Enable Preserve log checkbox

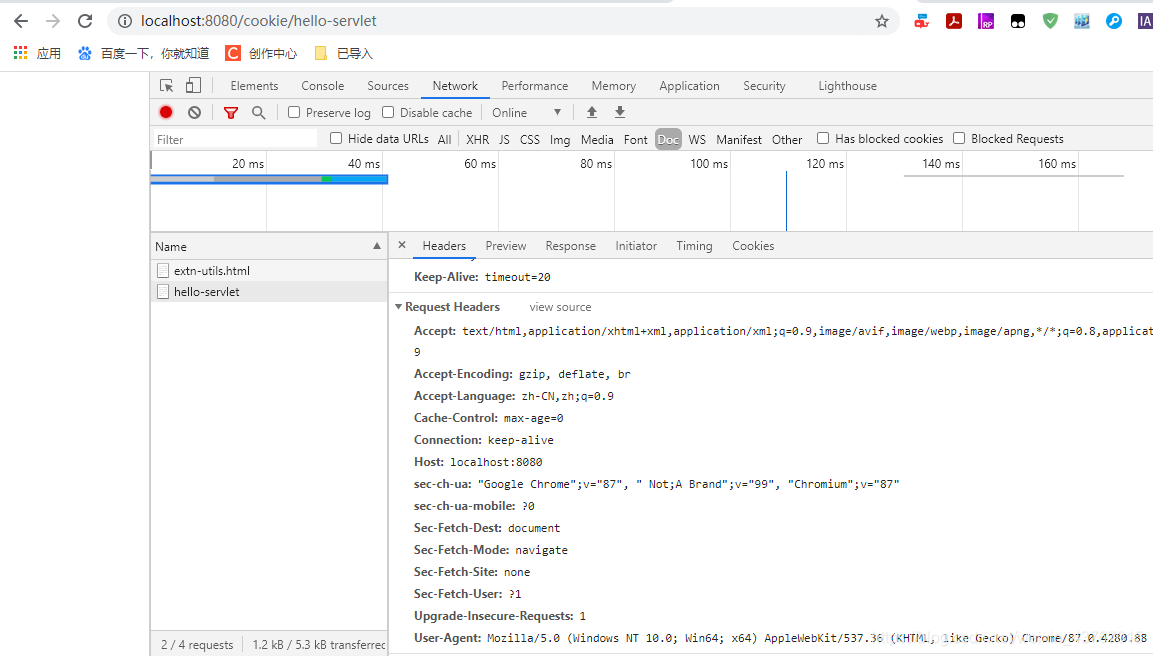294,113
